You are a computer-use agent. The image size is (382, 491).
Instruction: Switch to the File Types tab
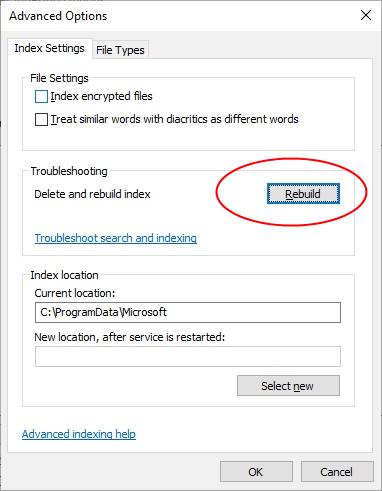pyautogui.click(x=120, y=50)
